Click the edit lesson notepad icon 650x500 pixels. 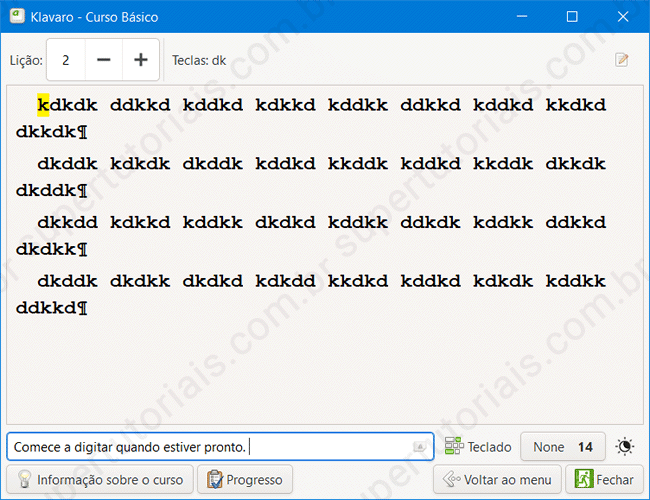622,60
